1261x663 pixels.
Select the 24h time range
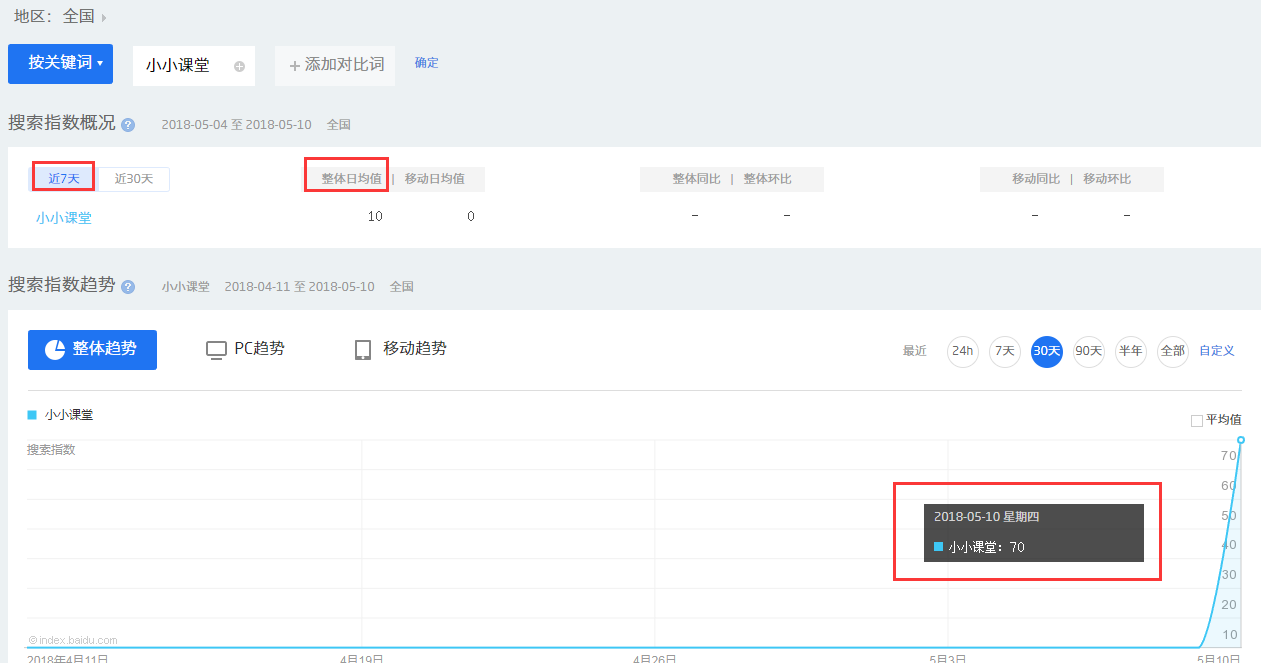coord(963,351)
